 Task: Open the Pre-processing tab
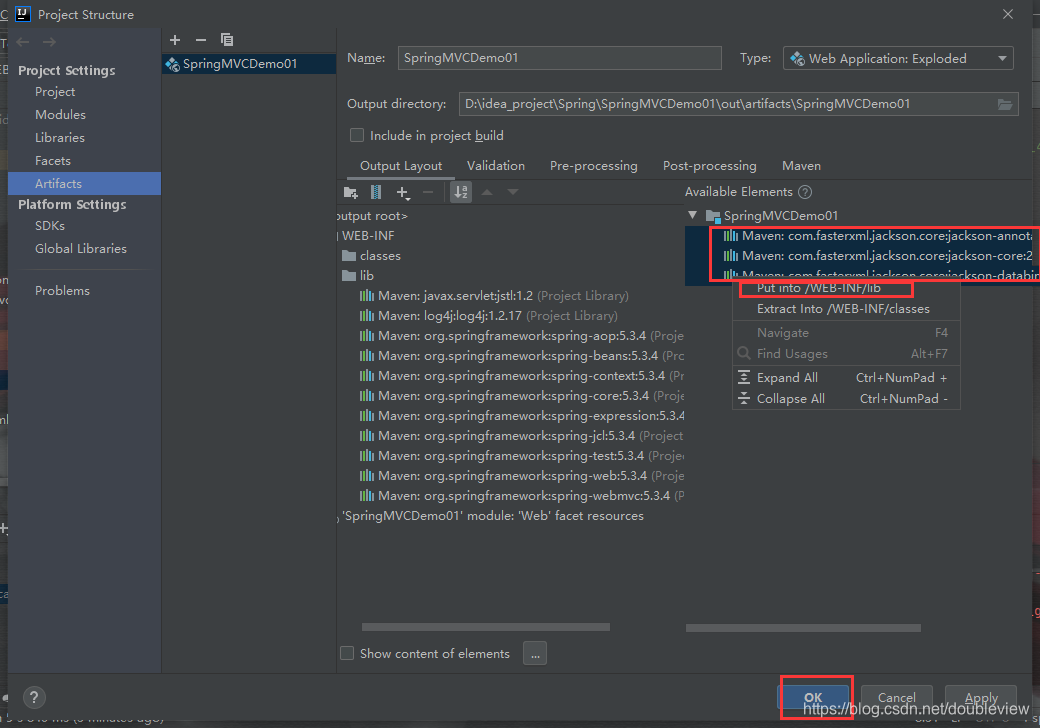click(x=594, y=166)
